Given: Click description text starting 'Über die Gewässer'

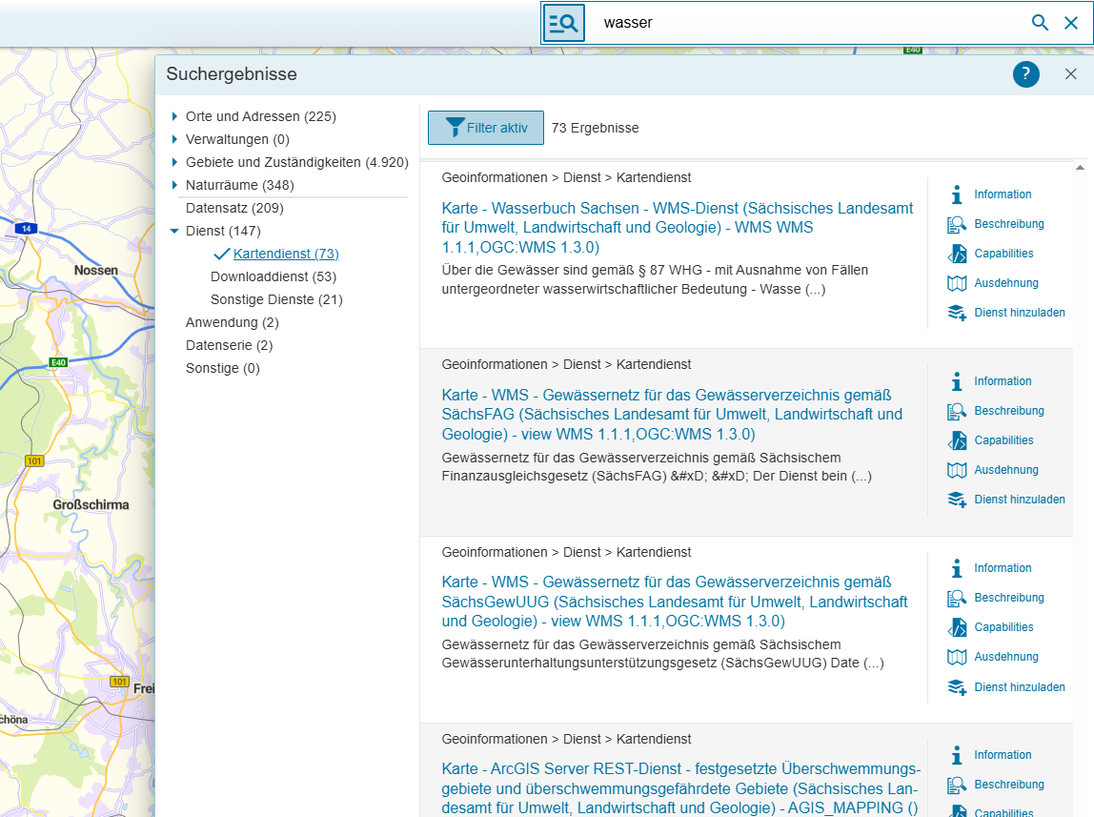Looking at the screenshot, I should coord(654,280).
